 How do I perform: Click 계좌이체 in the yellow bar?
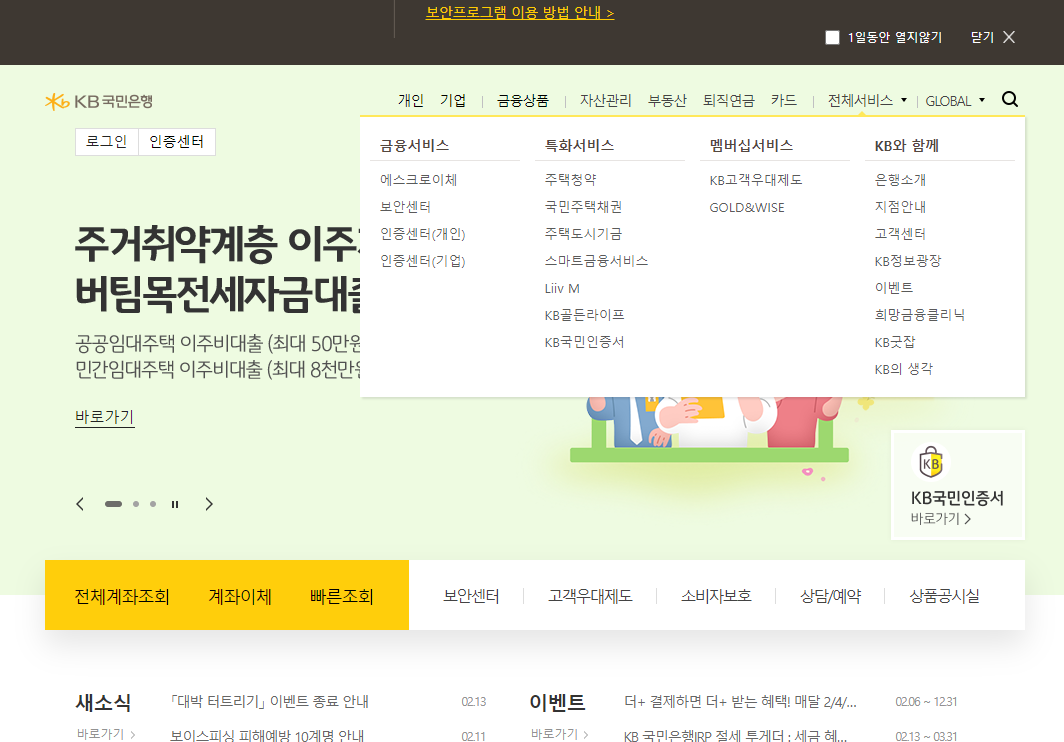tap(240, 596)
